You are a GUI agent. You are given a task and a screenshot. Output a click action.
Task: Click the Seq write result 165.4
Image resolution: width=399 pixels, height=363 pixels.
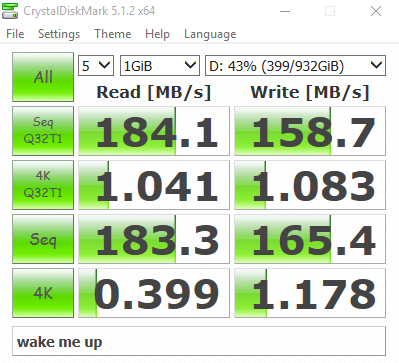click(310, 239)
